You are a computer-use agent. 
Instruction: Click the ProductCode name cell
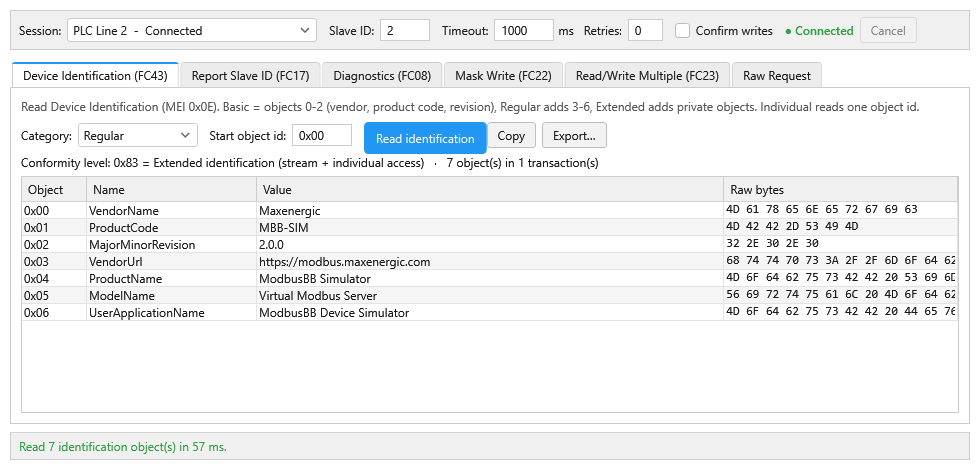click(171, 228)
